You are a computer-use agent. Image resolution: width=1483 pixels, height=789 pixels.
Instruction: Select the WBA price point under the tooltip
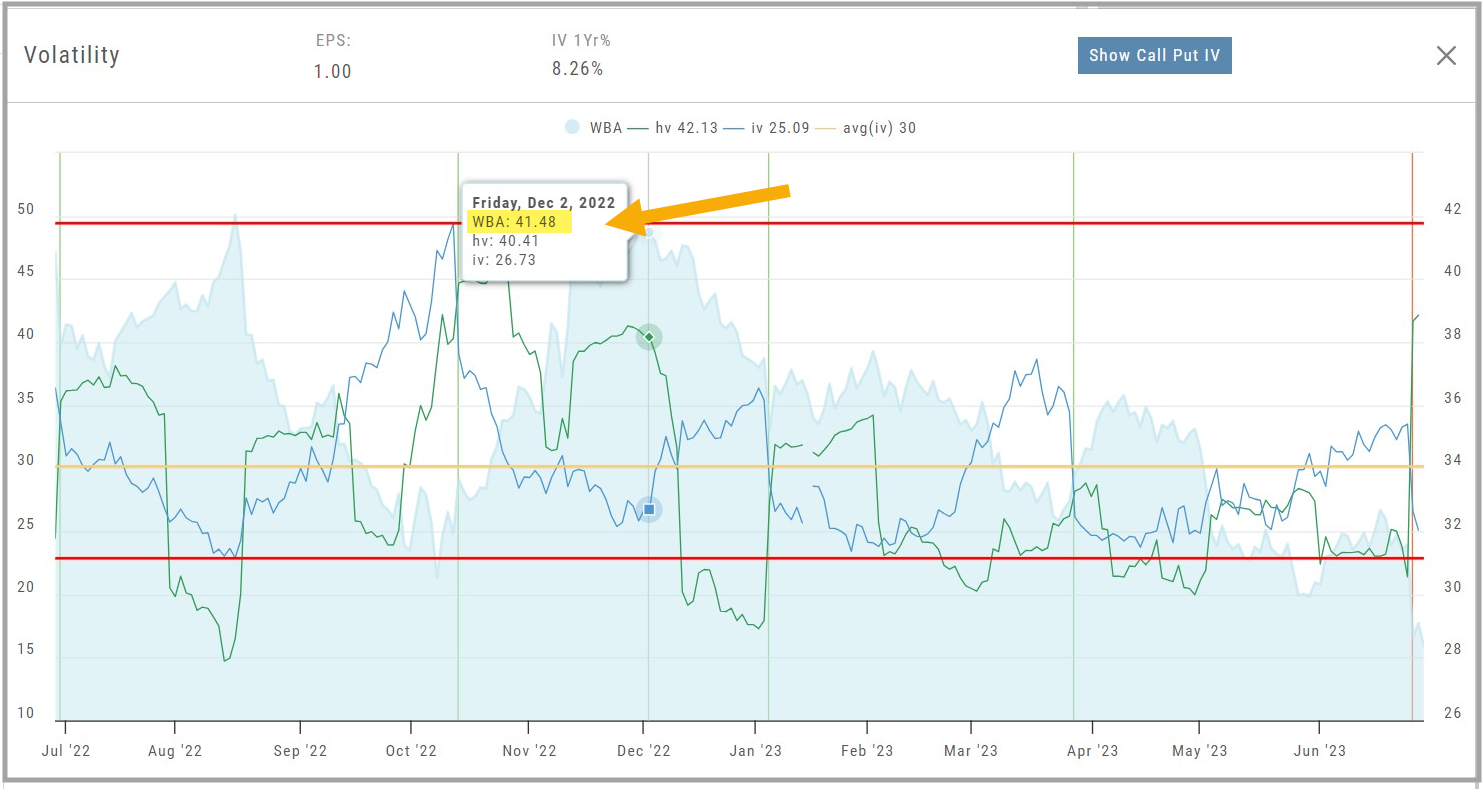click(649, 233)
